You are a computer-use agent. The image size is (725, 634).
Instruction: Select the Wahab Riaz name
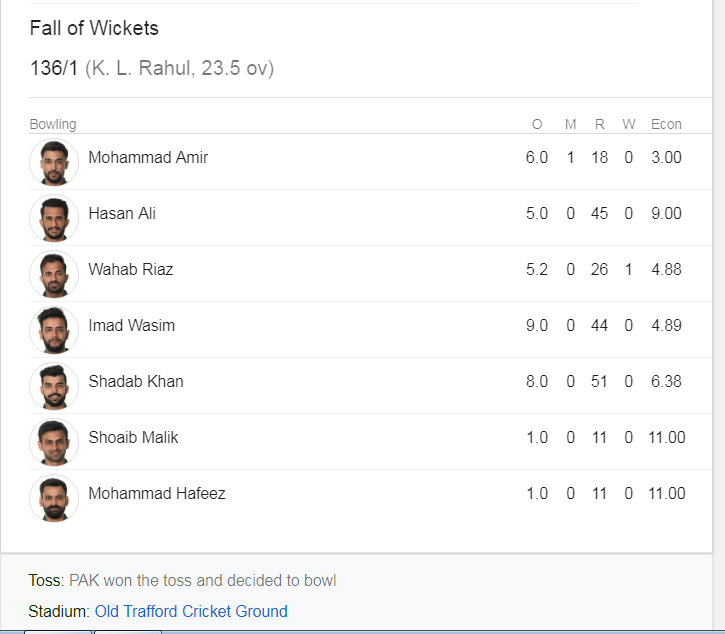(131, 269)
